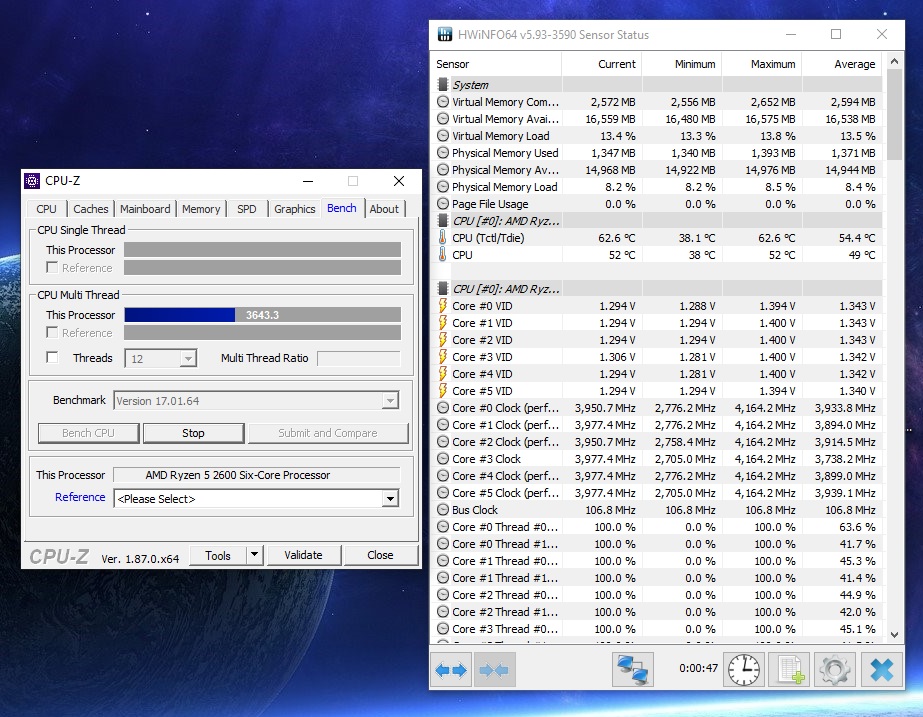Open Benchmark version dropdown
The height and width of the screenshot is (717, 923).
pyautogui.click(x=390, y=401)
